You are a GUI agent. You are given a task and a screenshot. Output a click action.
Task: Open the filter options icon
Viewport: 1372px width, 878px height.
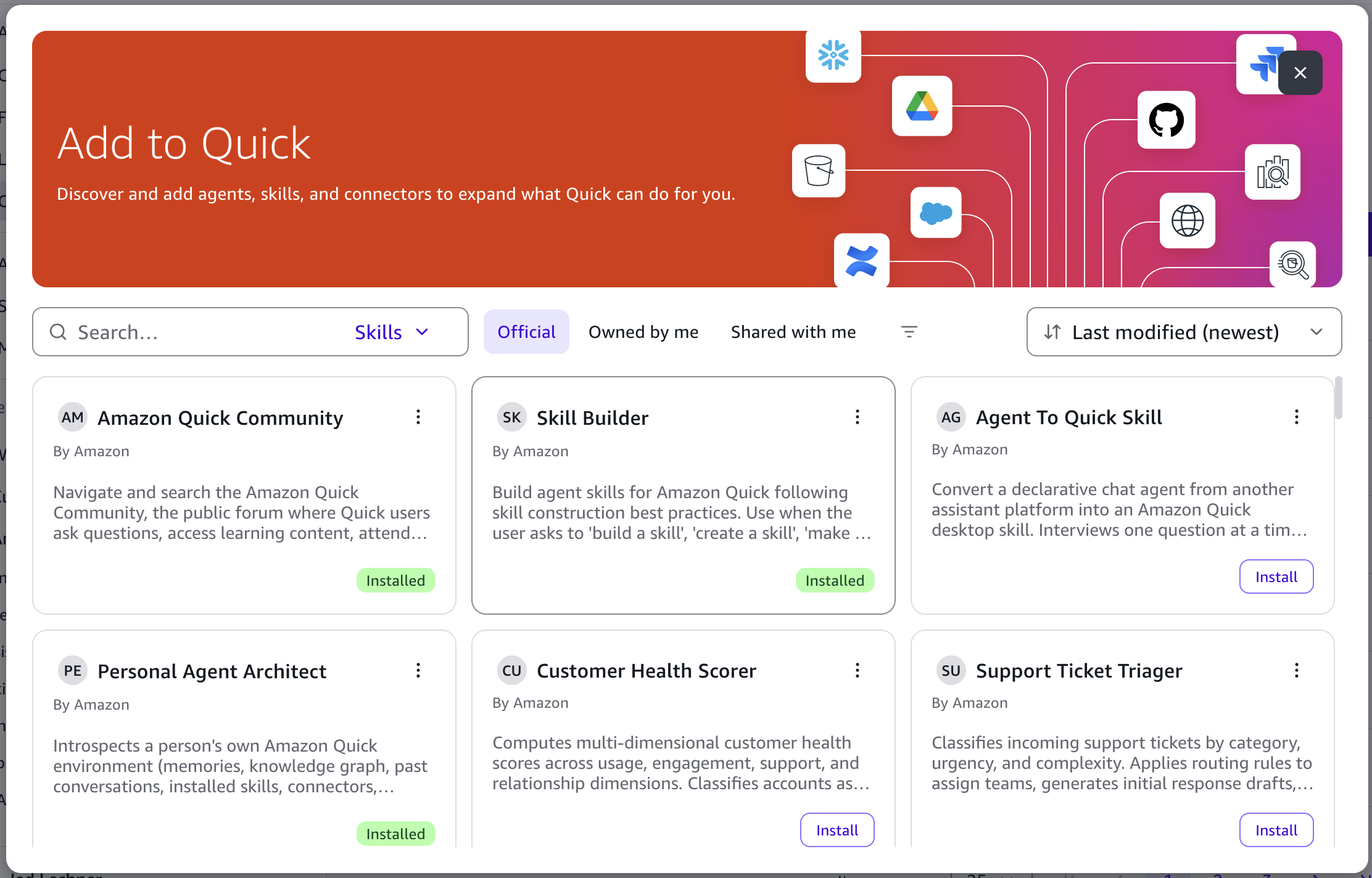click(x=909, y=332)
